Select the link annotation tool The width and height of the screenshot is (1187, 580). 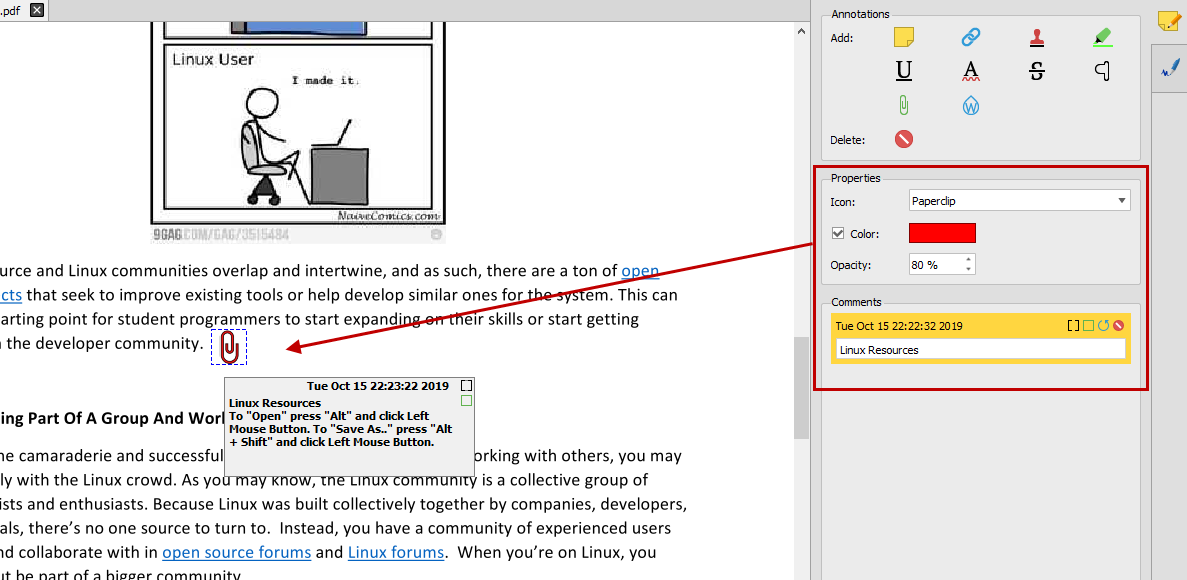tap(970, 37)
